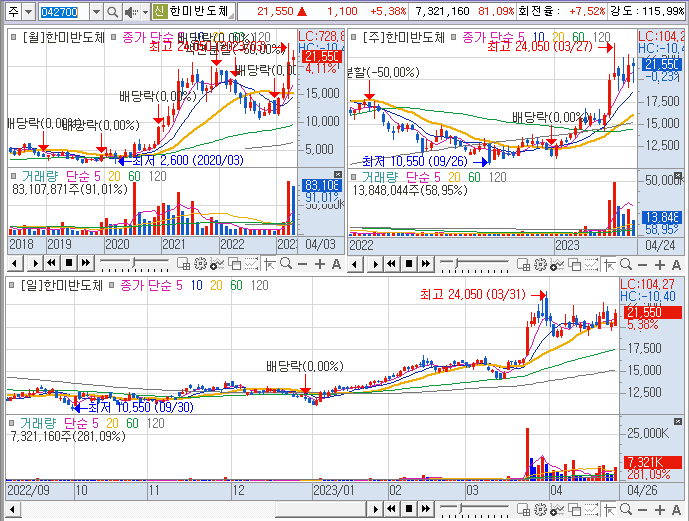Click the 'A' auto-fit icon in daily toolbar

pyautogui.click(x=676, y=510)
